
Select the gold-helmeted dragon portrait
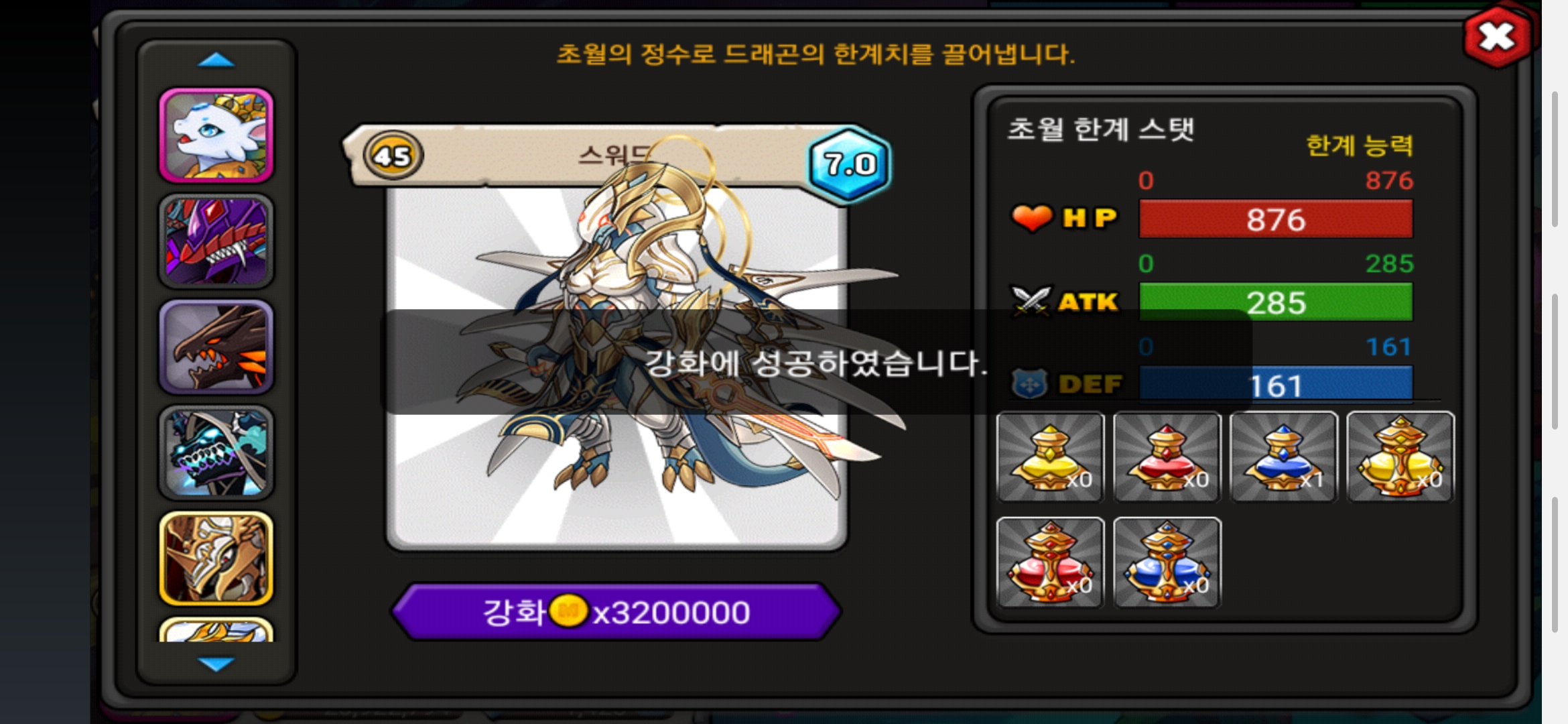216,558
